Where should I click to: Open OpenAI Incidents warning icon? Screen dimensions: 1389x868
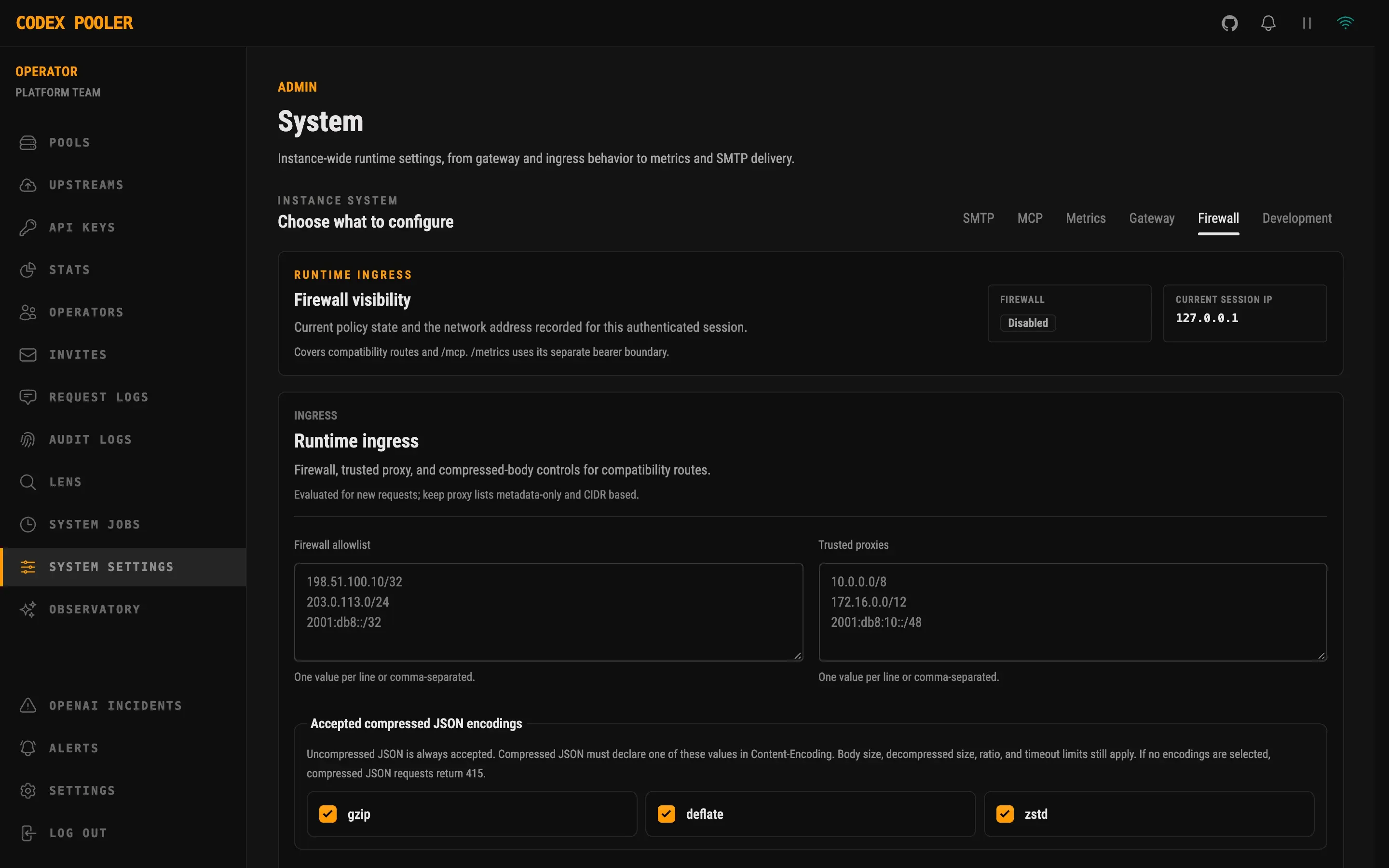(x=27, y=705)
